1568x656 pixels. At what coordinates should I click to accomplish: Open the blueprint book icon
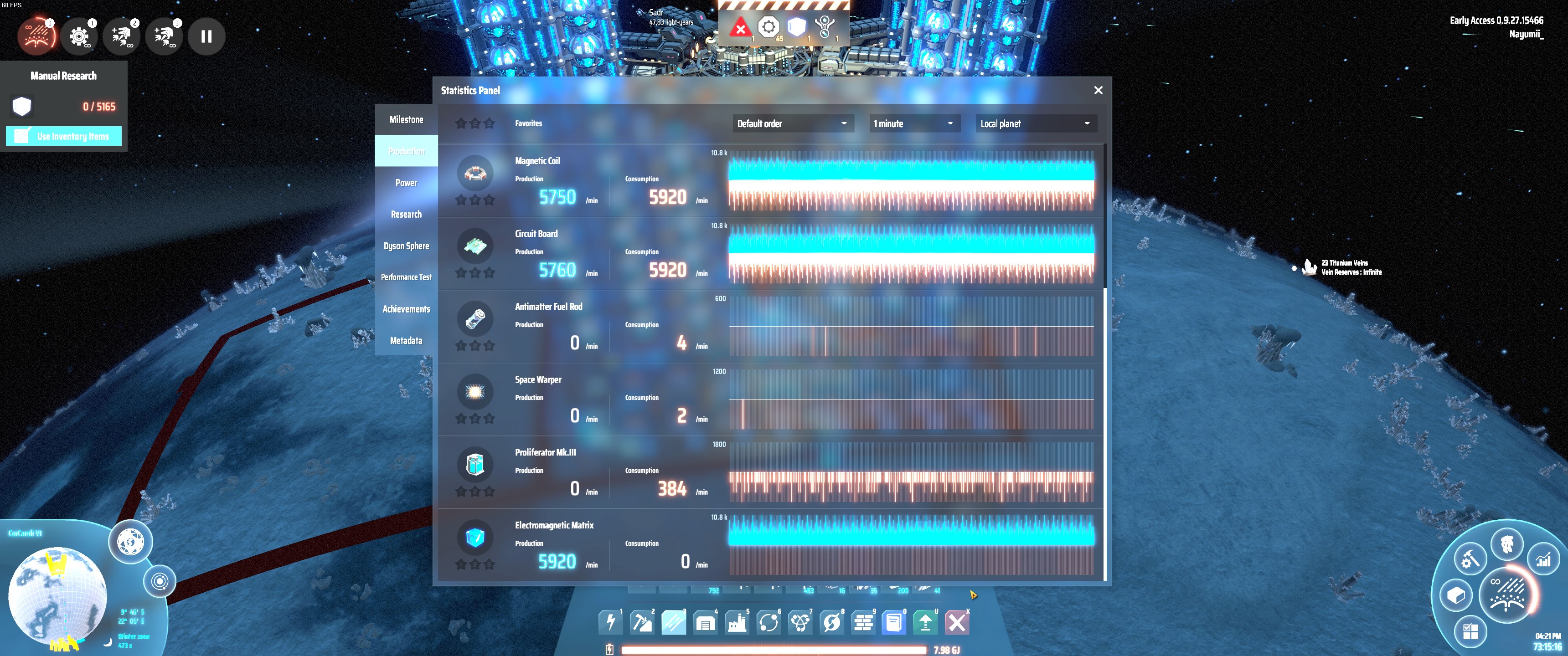click(x=893, y=622)
